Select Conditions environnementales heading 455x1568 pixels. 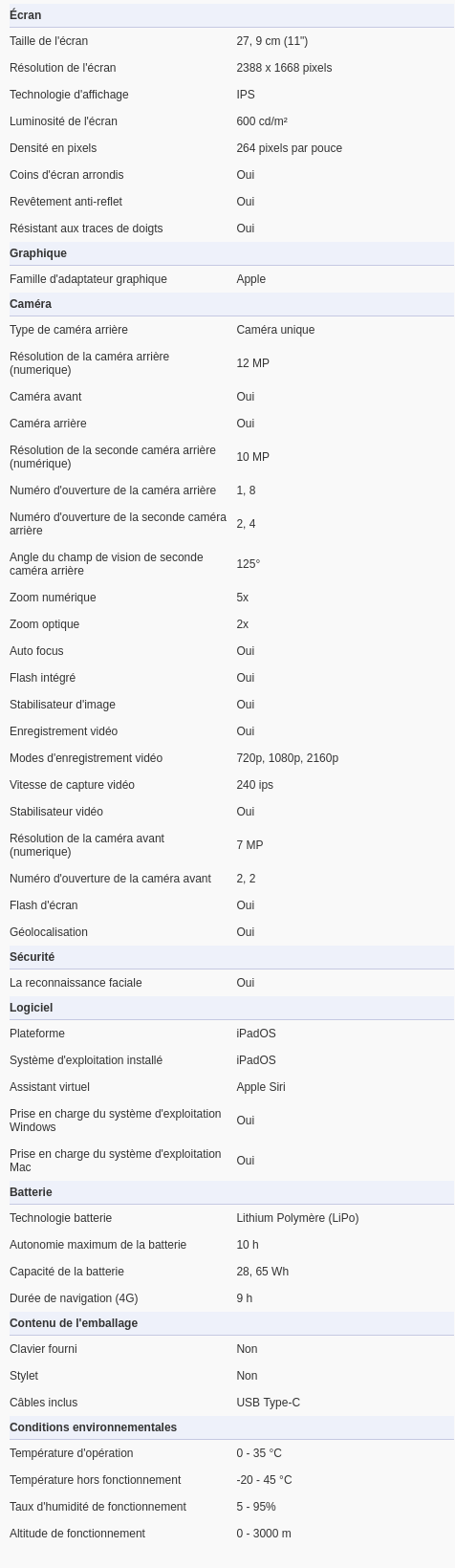click(93, 1427)
